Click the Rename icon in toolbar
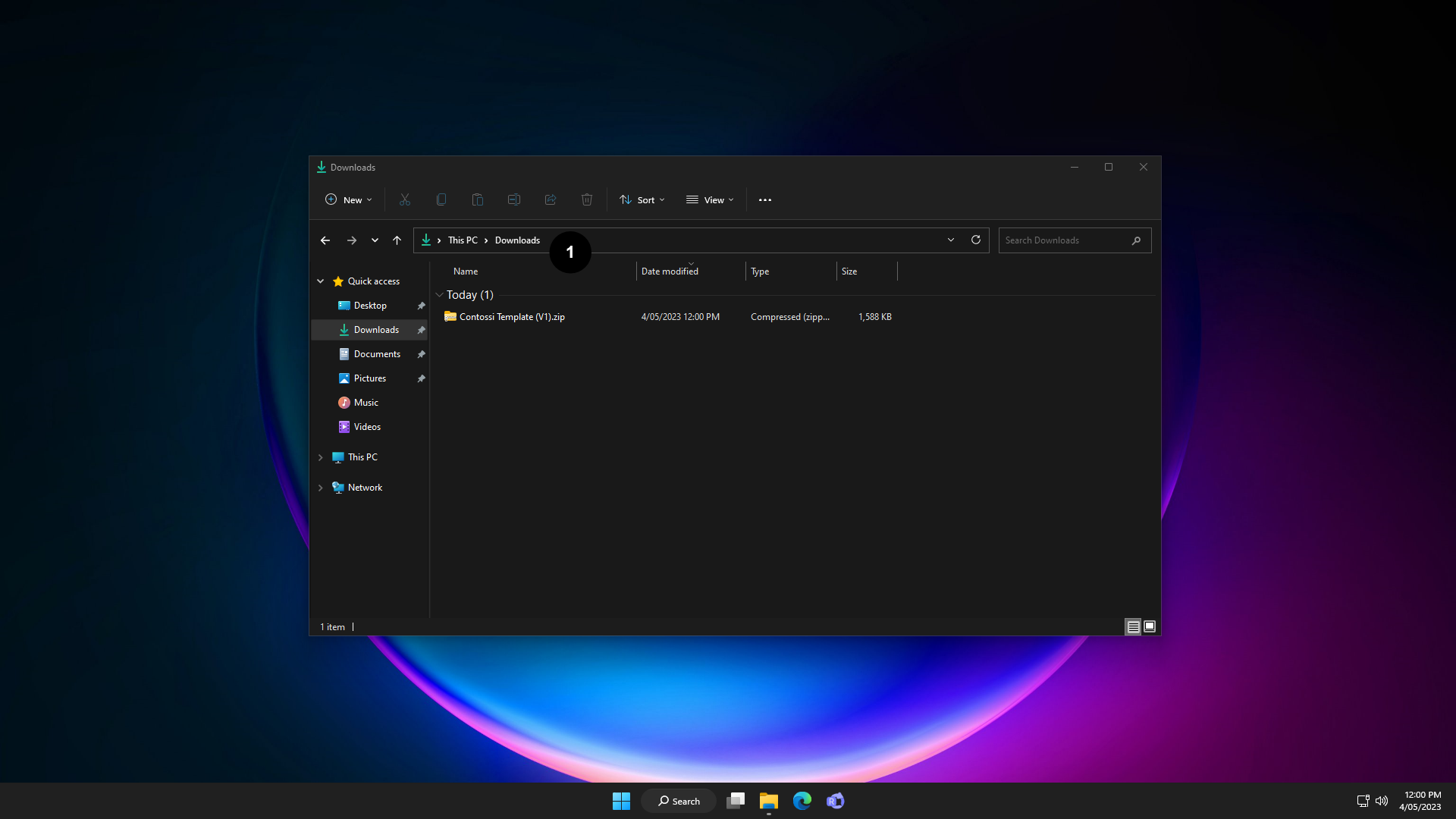The height and width of the screenshot is (819, 1456). tap(514, 199)
